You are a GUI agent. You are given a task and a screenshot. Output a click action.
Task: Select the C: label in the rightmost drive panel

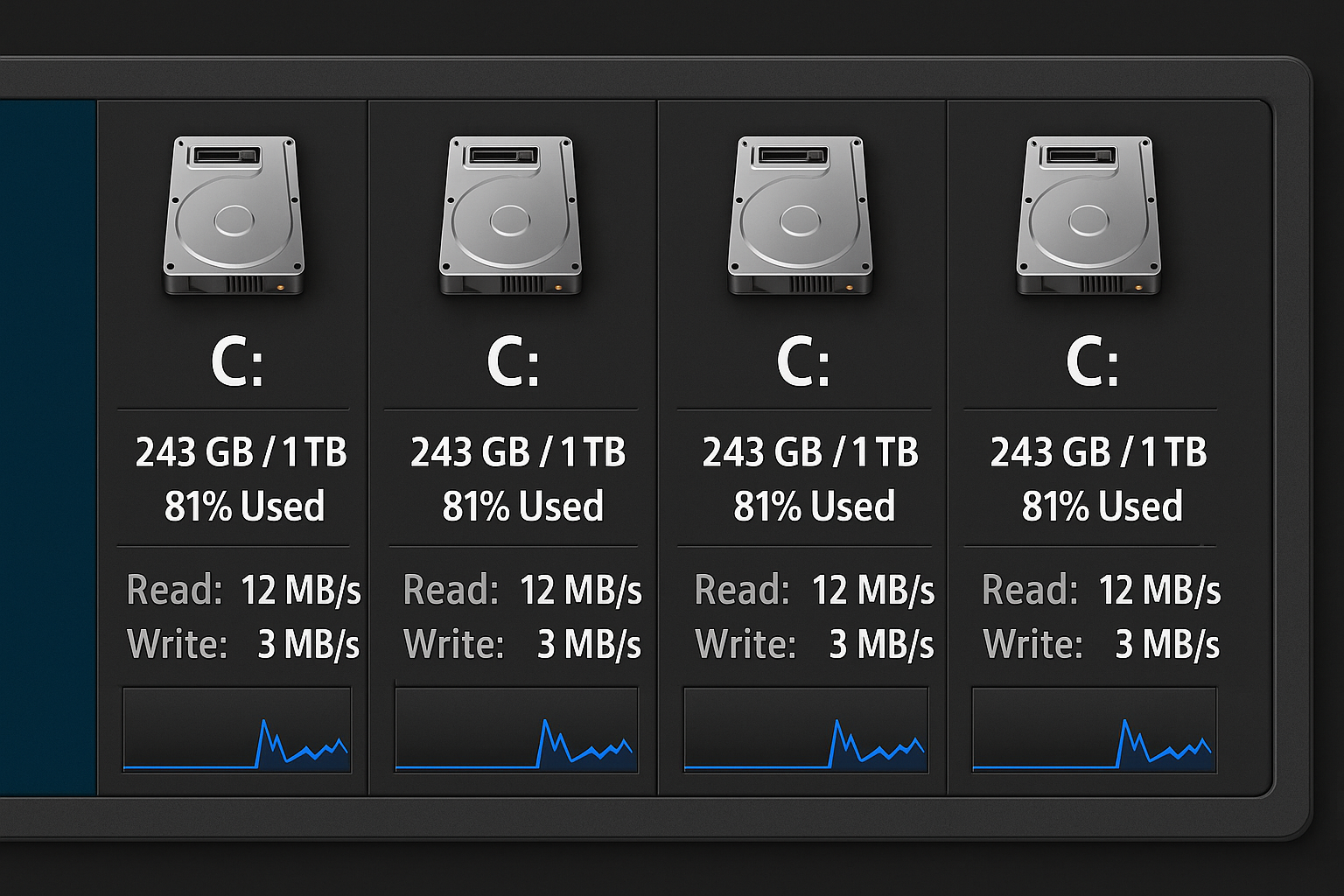pyautogui.click(x=1092, y=362)
